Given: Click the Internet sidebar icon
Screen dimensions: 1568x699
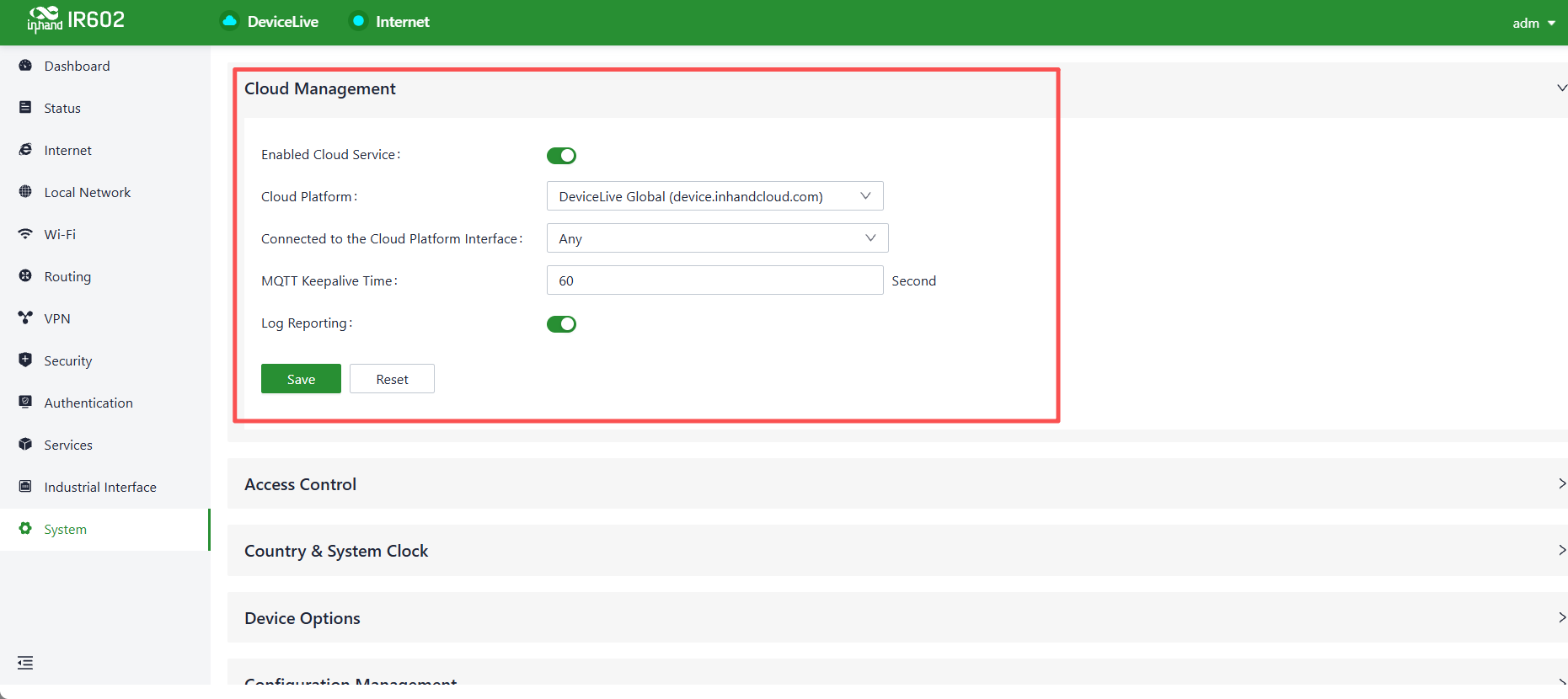Looking at the screenshot, I should pos(25,150).
